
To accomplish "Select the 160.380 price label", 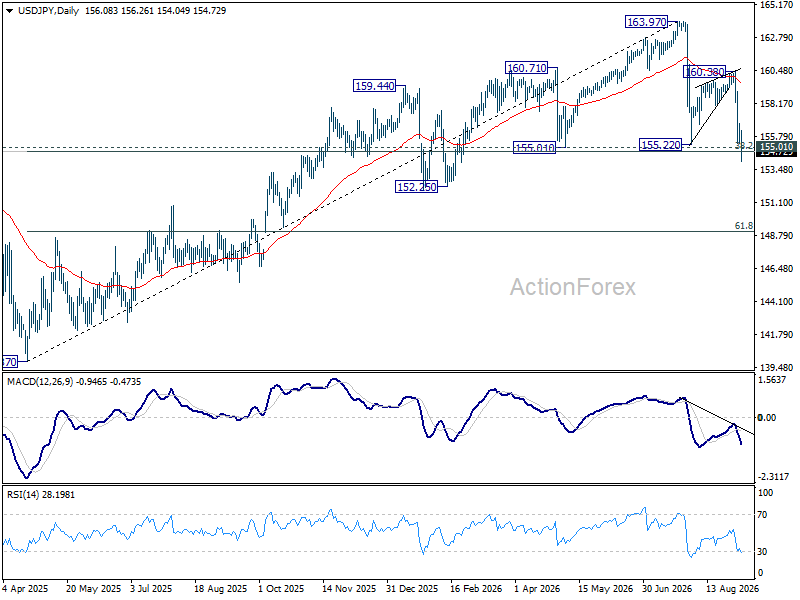I will (x=705, y=72).
